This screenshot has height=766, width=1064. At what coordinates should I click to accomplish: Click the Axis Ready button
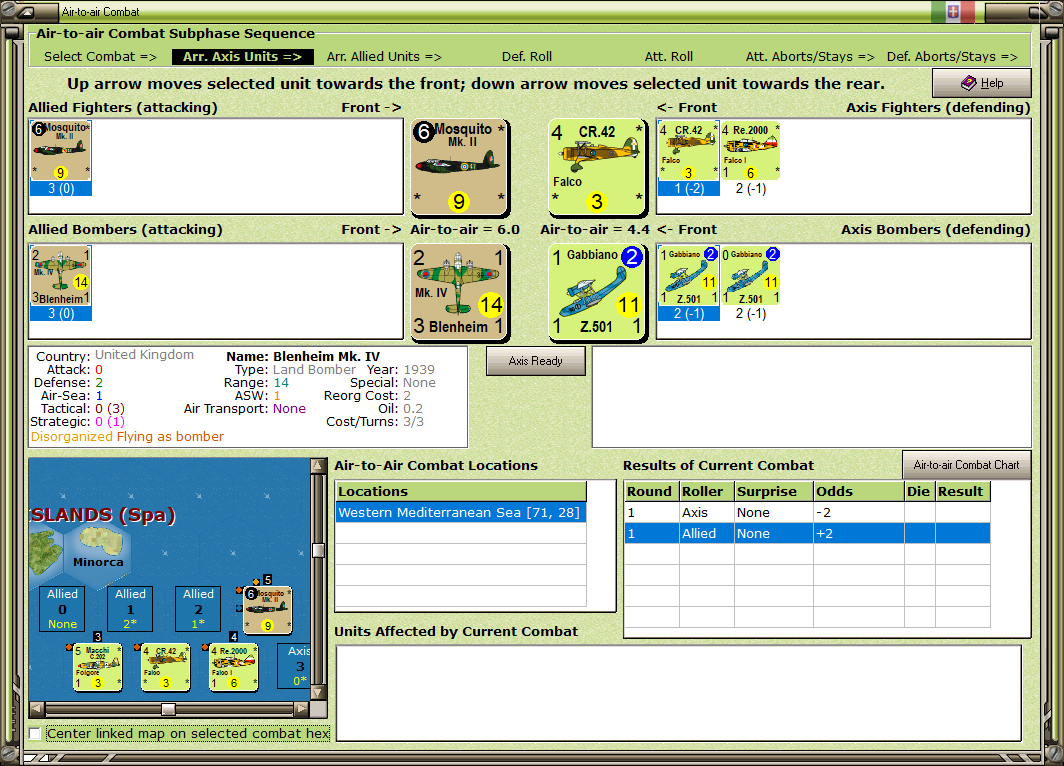pyautogui.click(x=535, y=361)
